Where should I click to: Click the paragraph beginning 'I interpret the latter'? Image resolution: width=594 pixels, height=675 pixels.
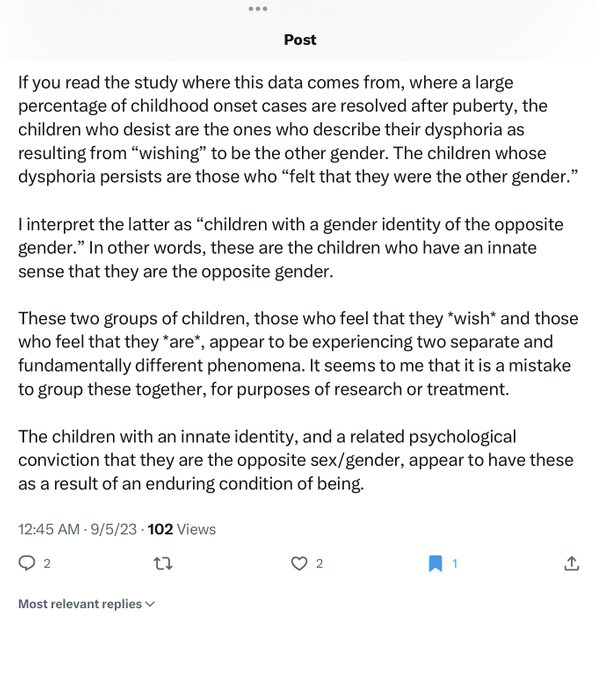coord(291,248)
